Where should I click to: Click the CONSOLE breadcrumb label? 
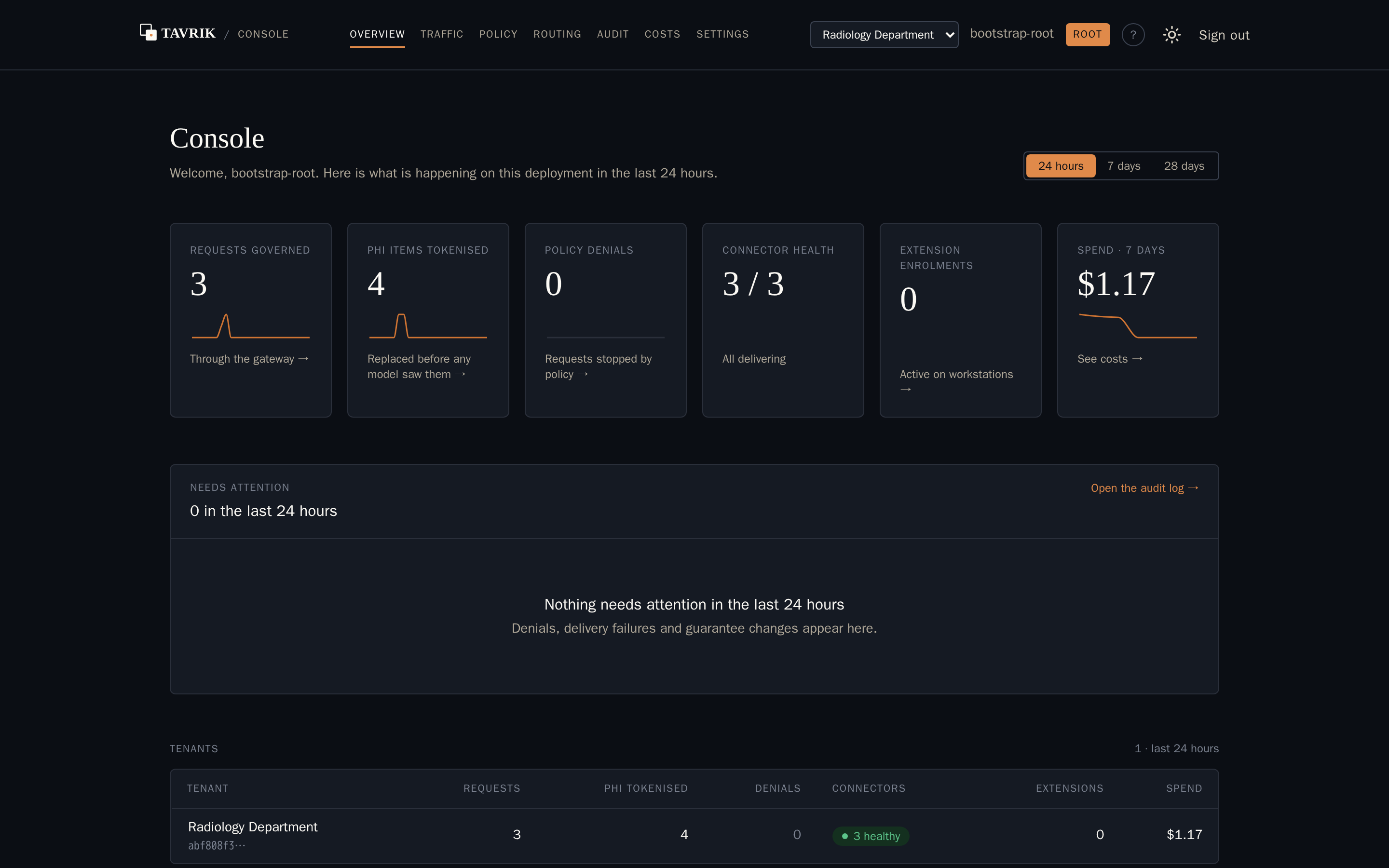[263, 34]
